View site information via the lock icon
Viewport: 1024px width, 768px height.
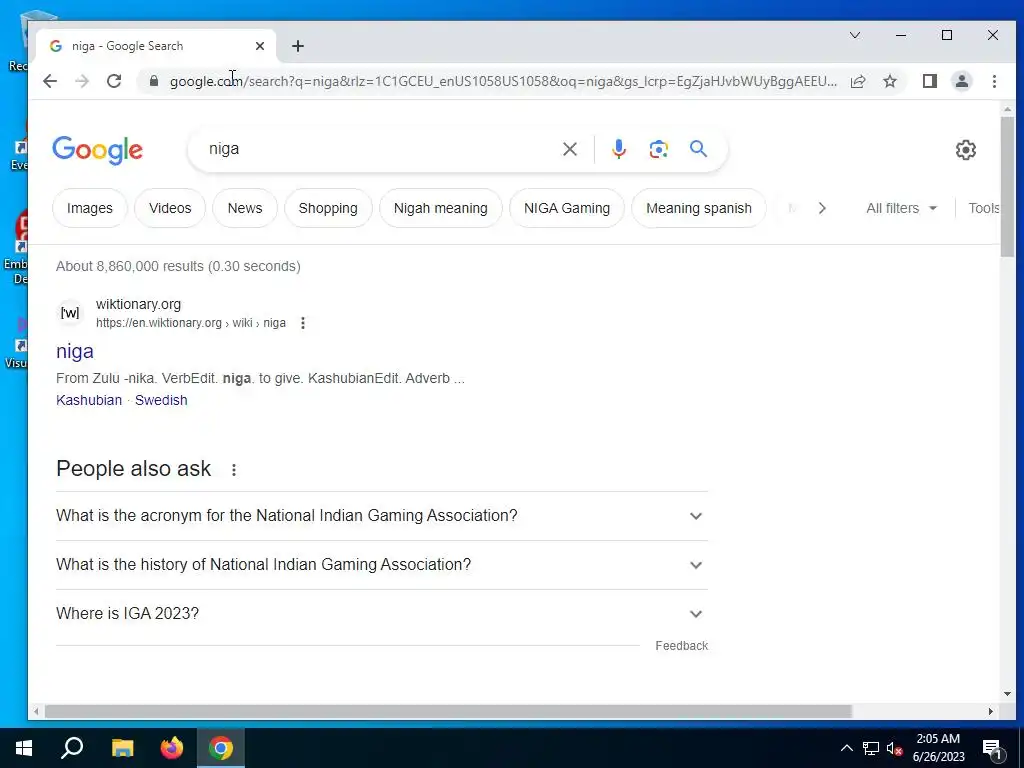point(153,81)
